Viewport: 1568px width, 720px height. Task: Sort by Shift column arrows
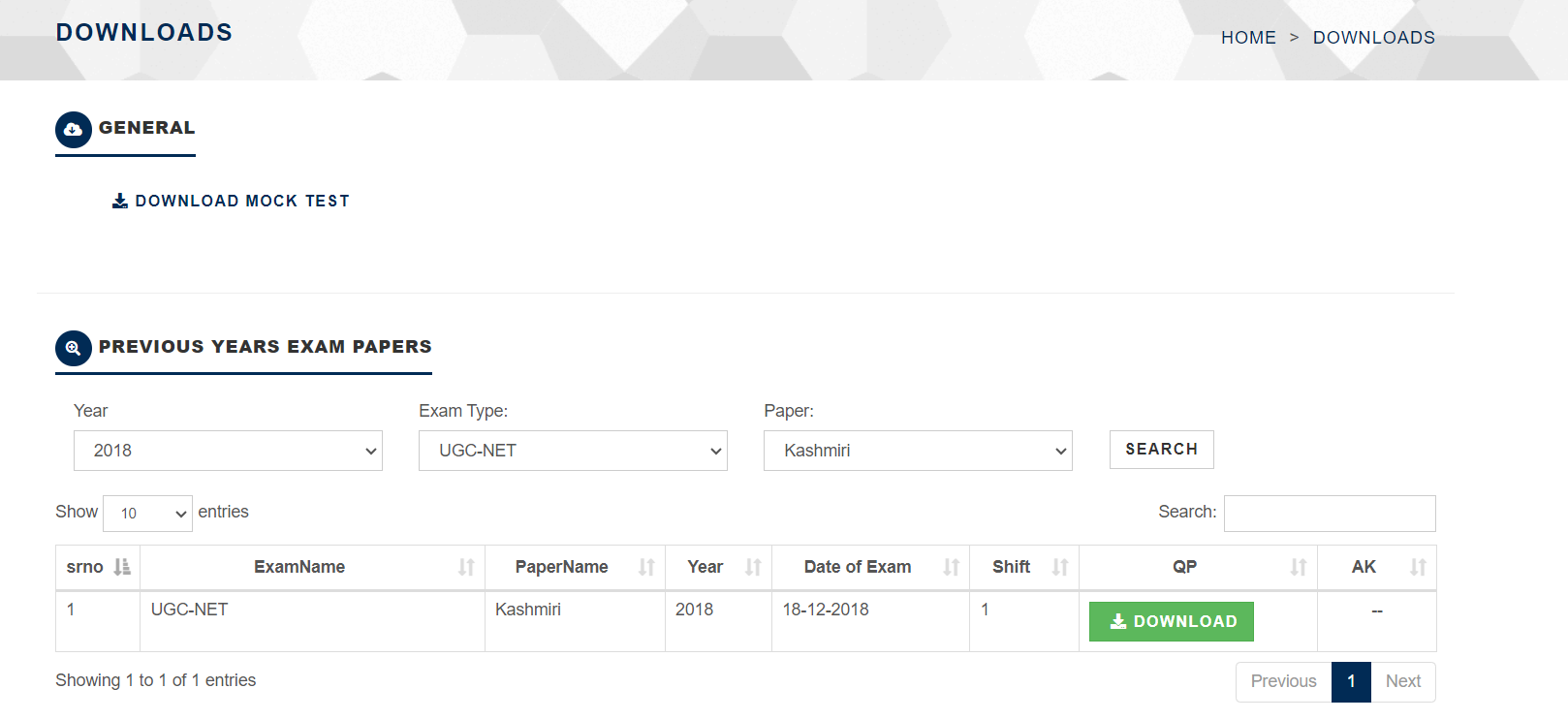pos(1060,567)
